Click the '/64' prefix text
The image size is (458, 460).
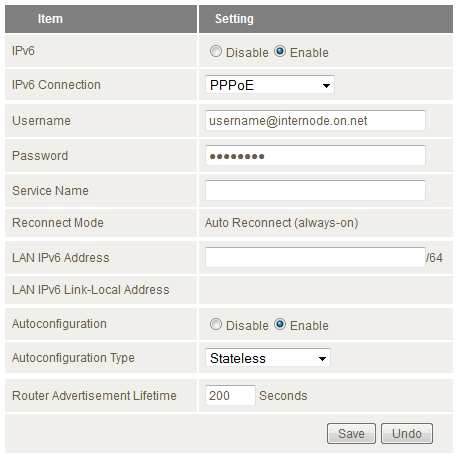pos(434,258)
